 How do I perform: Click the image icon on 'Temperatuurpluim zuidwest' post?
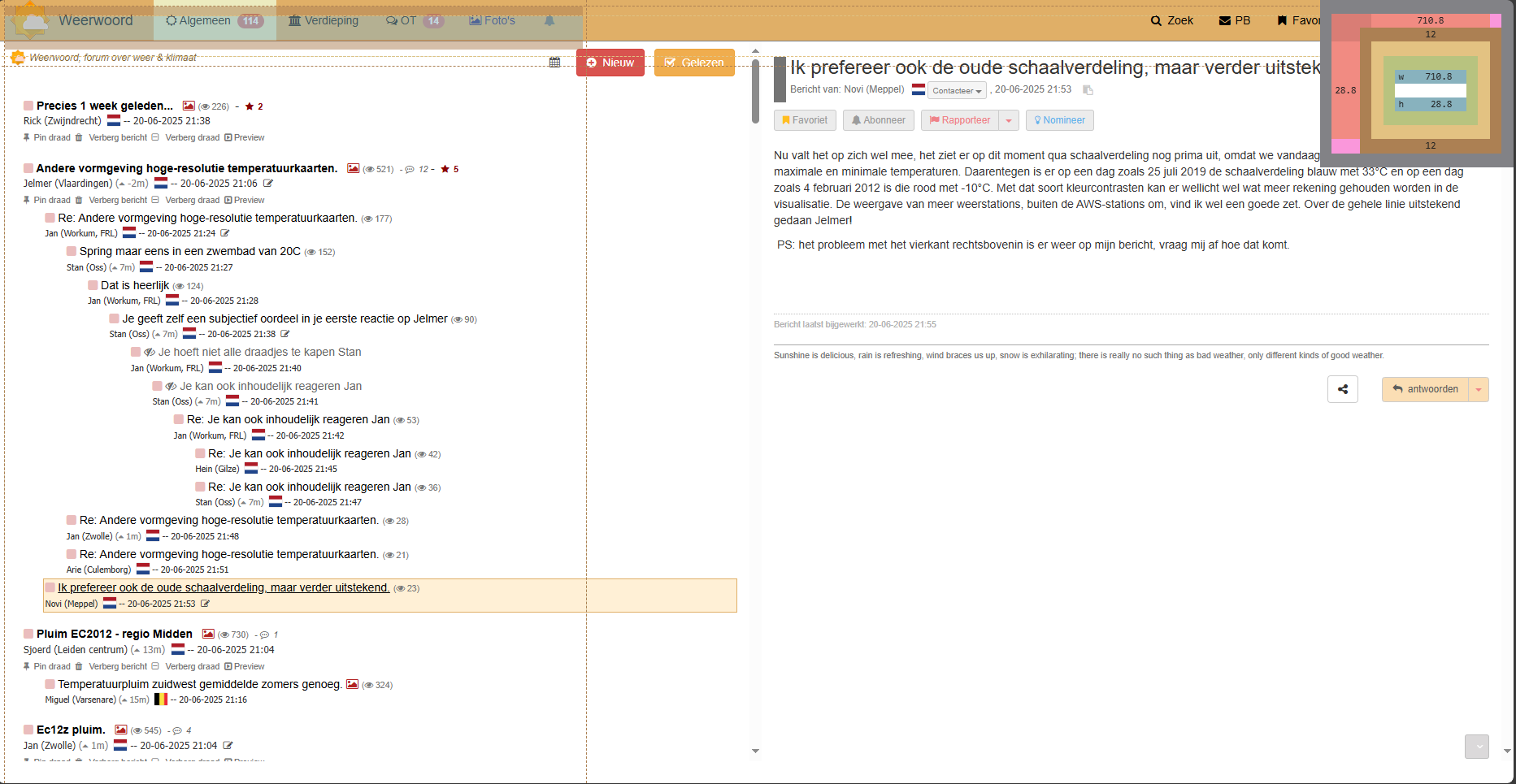[x=352, y=684]
